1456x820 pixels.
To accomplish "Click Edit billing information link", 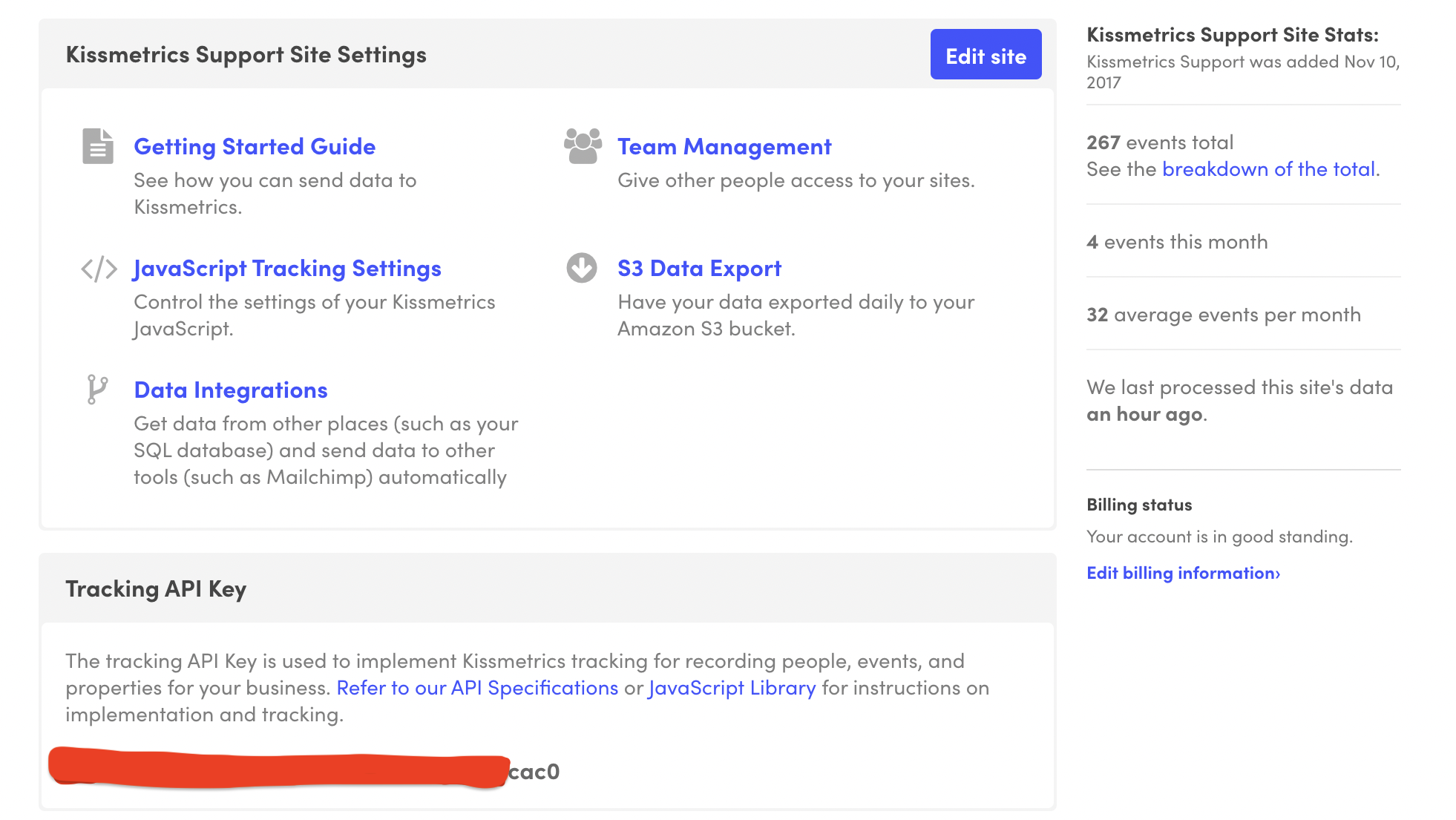I will pyautogui.click(x=1183, y=573).
